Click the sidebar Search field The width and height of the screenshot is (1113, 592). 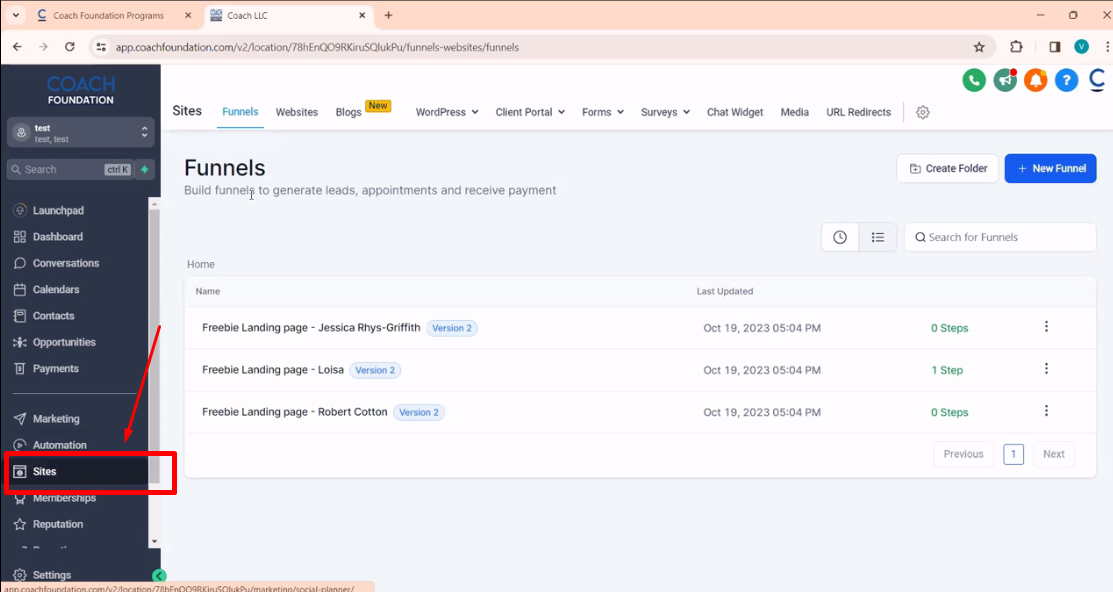(x=70, y=170)
